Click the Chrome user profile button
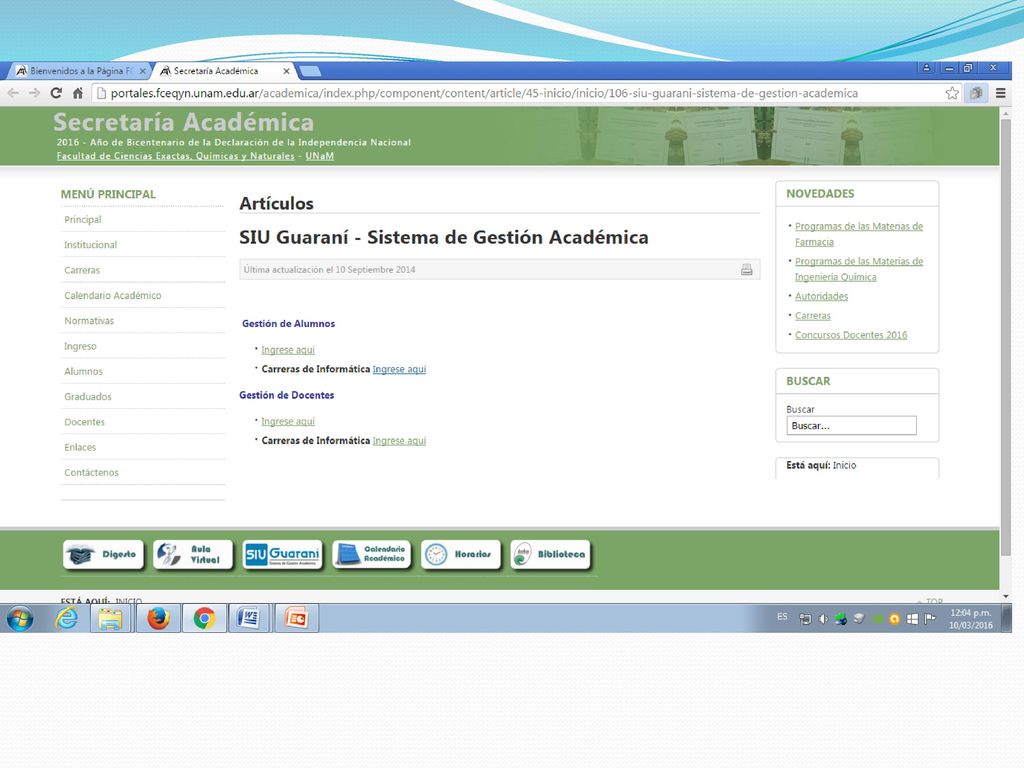This screenshot has width=1024, height=768. pyautogui.click(x=926, y=68)
